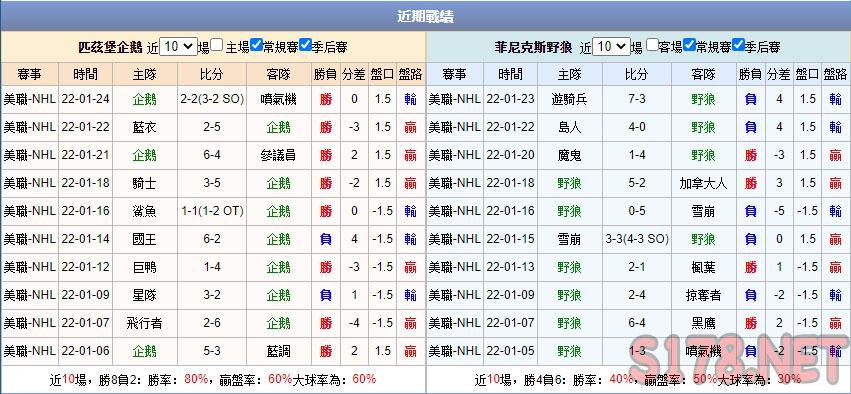Click 星隊 home team on 22-01-09 row
The image size is (851, 394).
[144, 295]
